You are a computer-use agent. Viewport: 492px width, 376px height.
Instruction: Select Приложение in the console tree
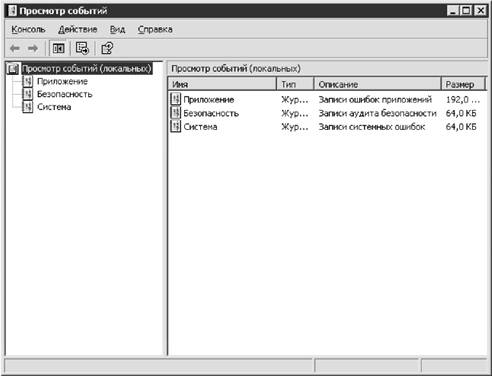(x=62, y=81)
